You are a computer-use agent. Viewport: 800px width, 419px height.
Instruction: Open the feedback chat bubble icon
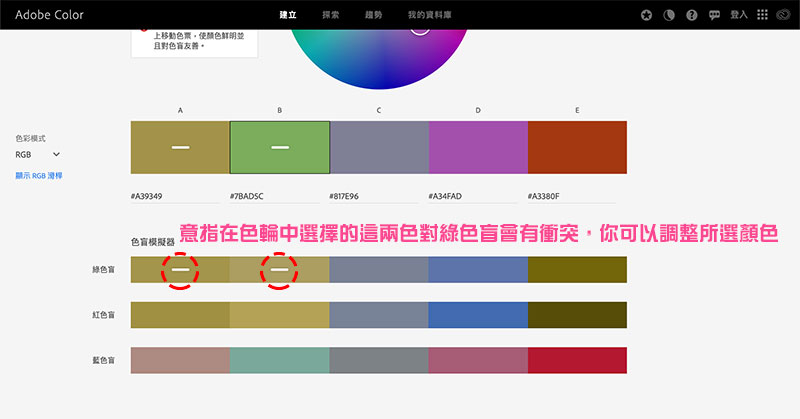[x=713, y=15]
